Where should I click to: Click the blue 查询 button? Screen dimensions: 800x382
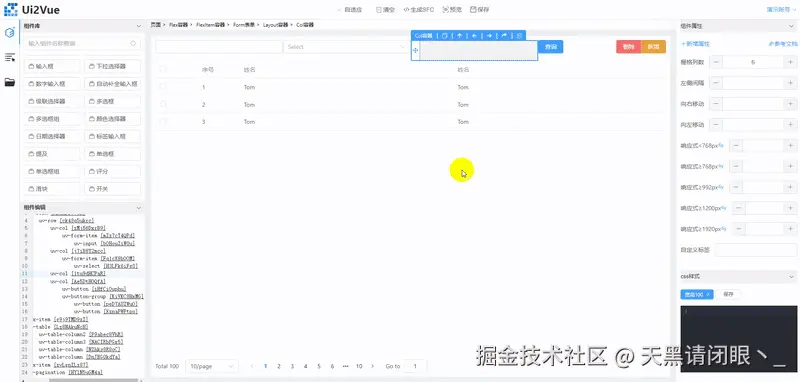(x=551, y=47)
